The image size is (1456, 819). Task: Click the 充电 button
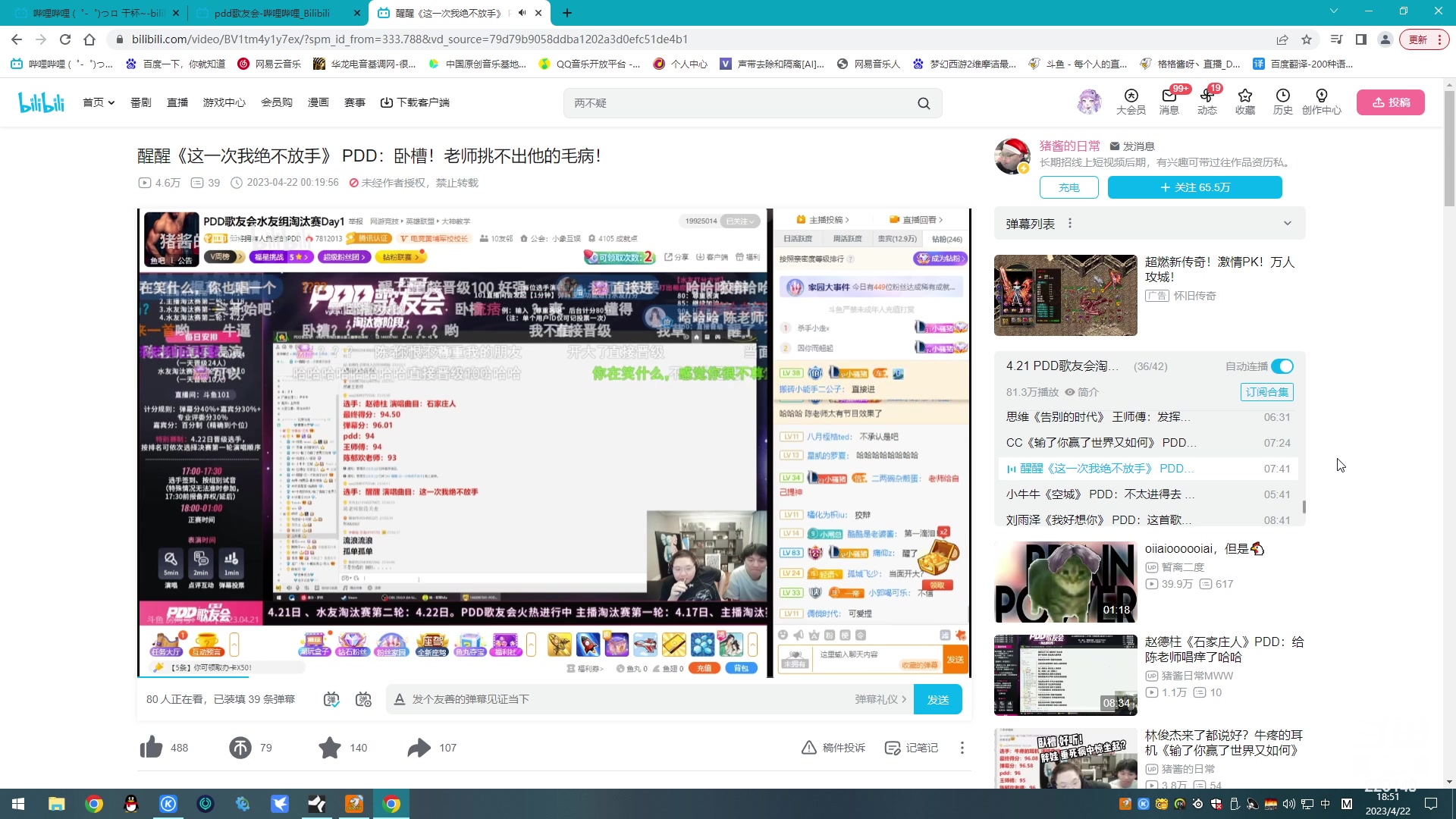tap(1069, 187)
